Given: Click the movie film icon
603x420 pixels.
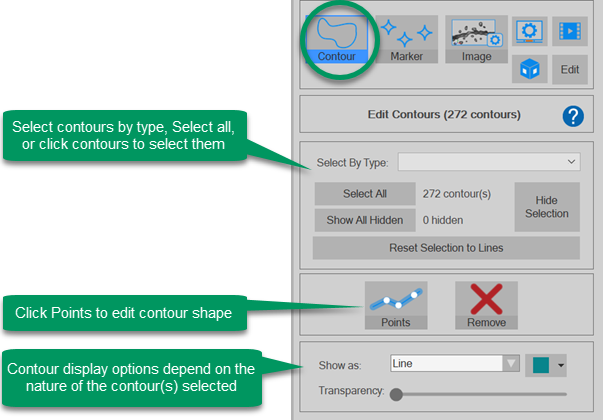Looking at the screenshot, I should (567, 31).
